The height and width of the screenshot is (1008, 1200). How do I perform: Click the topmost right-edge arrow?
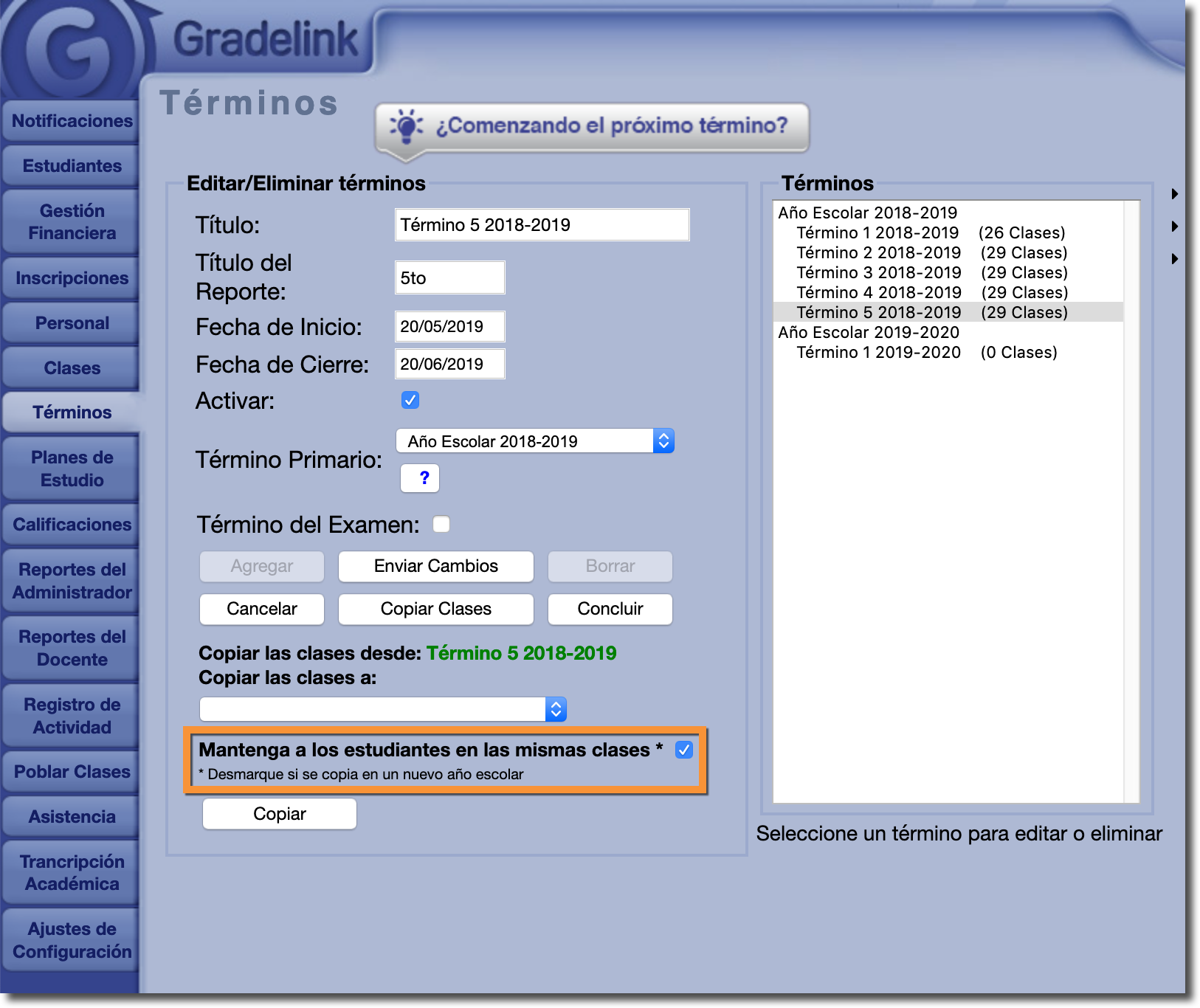coord(1174,194)
